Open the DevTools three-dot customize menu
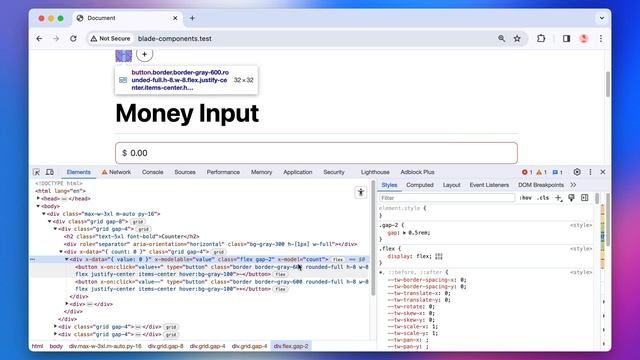Viewport: 640px width, 360px height. [x=590, y=172]
